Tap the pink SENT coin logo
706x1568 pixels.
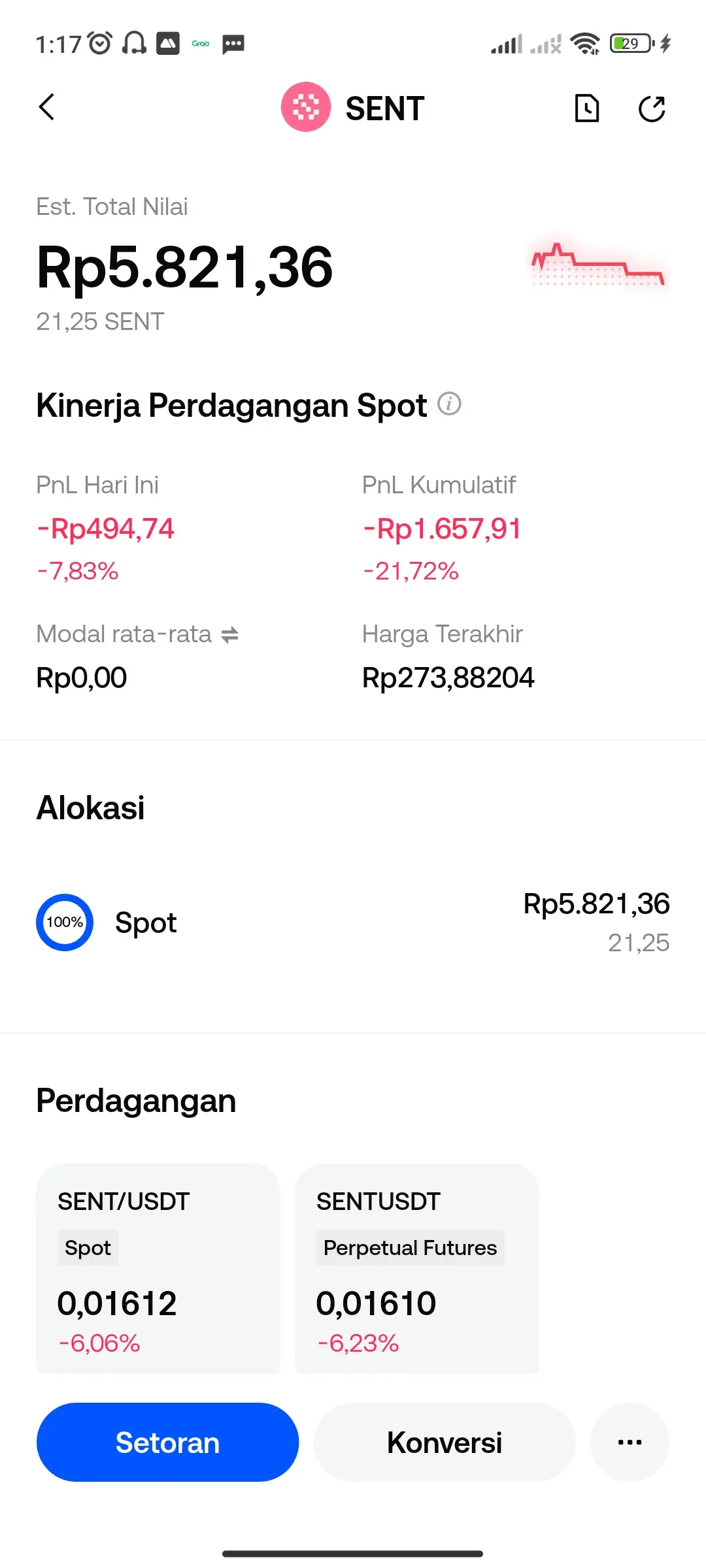pos(305,107)
